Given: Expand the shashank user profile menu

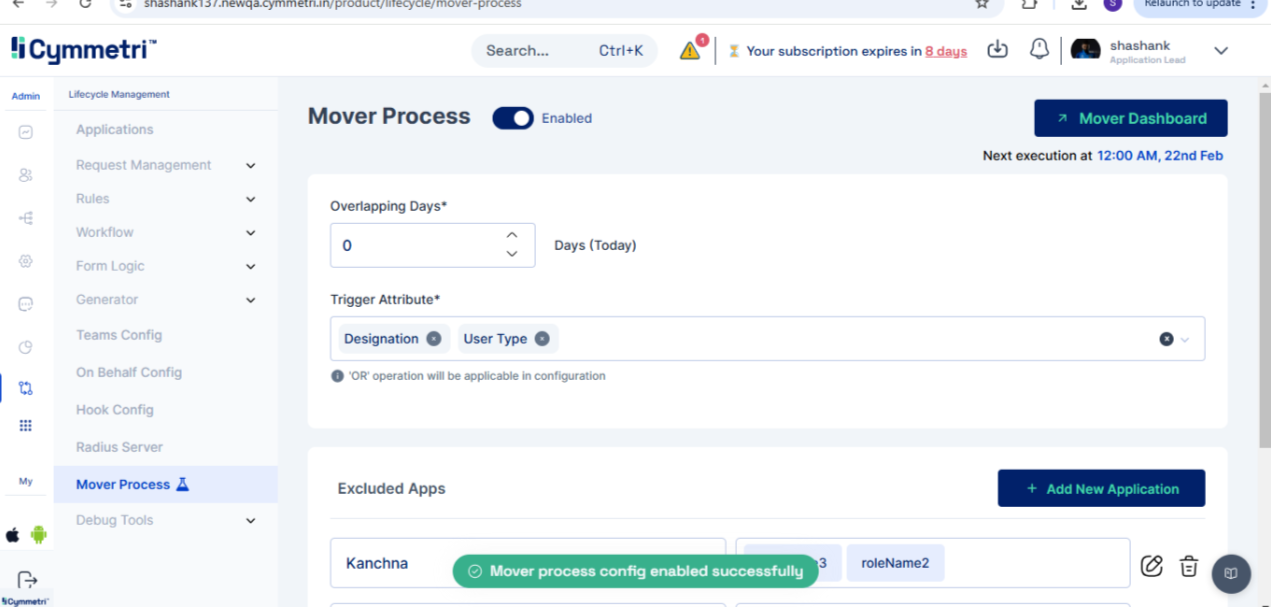Looking at the screenshot, I should pyautogui.click(x=1220, y=51).
